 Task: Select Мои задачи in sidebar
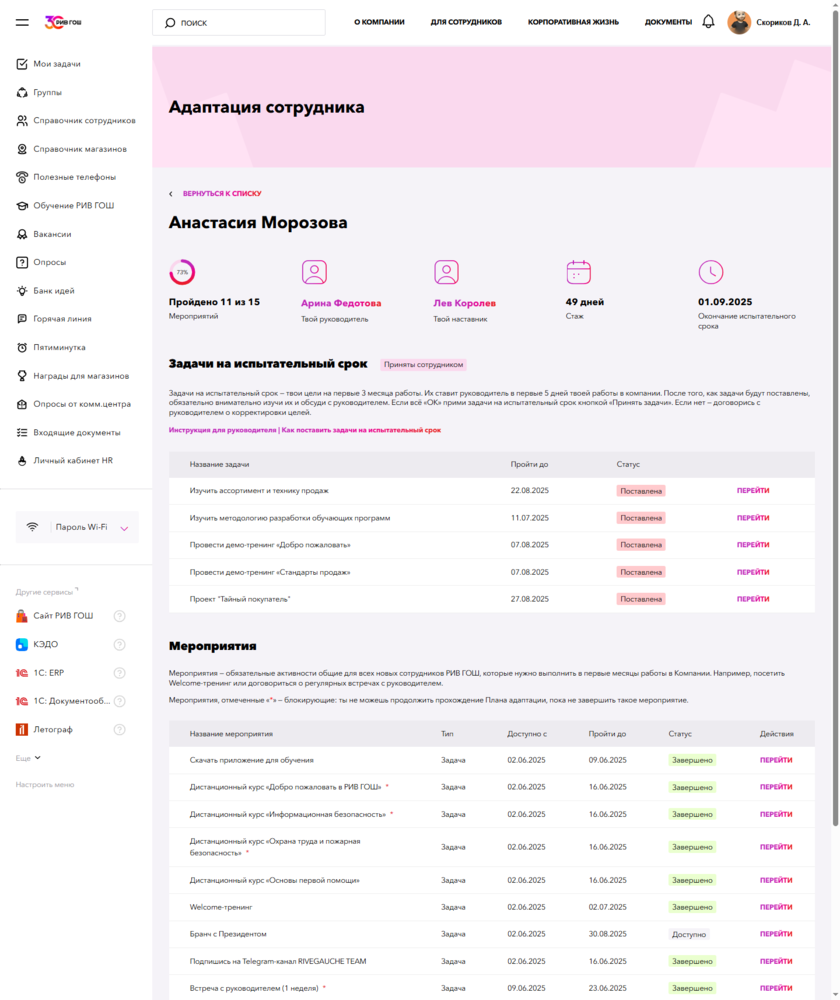[x=57, y=64]
